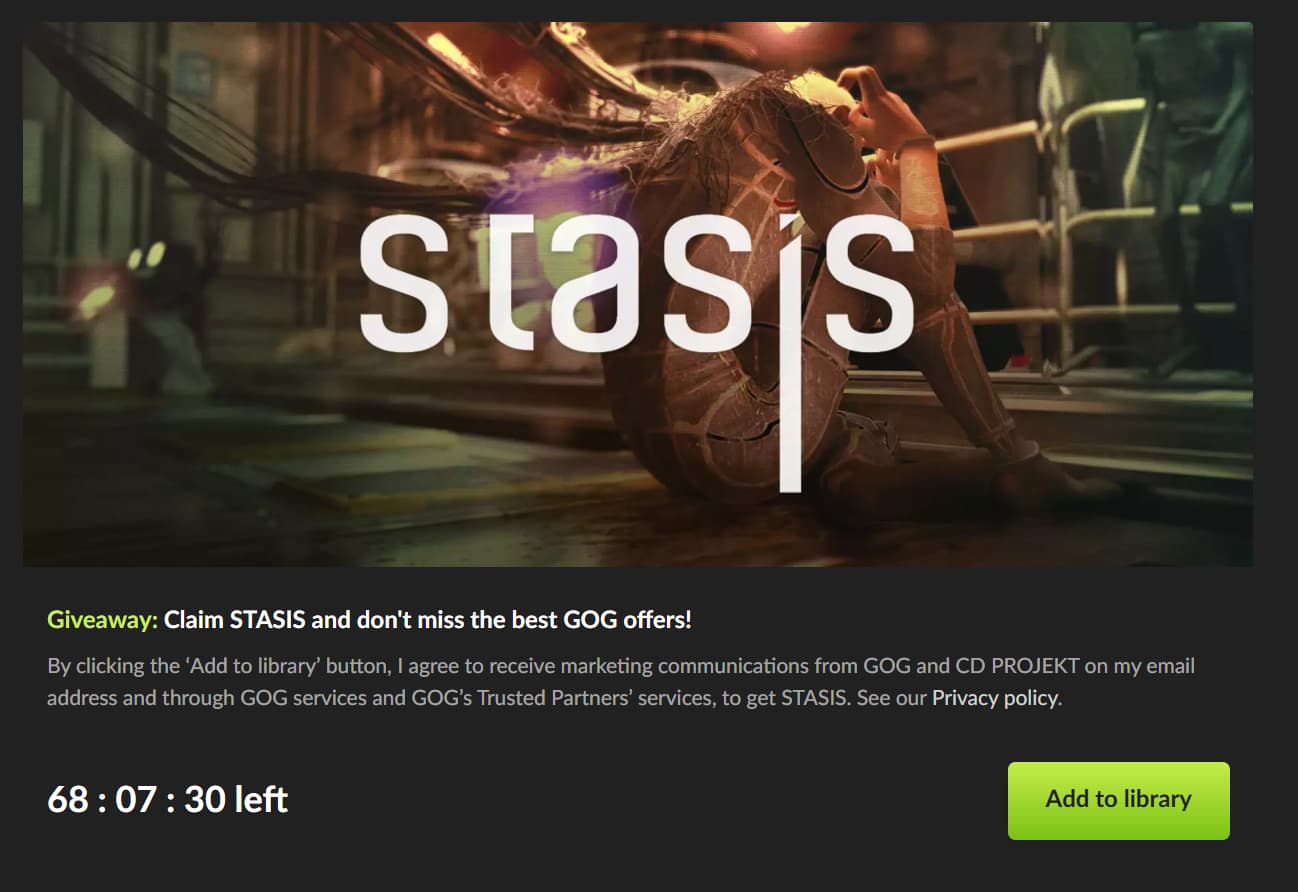This screenshot has height=892, width=1298.
Task: Click the white STASIS logo on the banner
Action: coord(636,300)
